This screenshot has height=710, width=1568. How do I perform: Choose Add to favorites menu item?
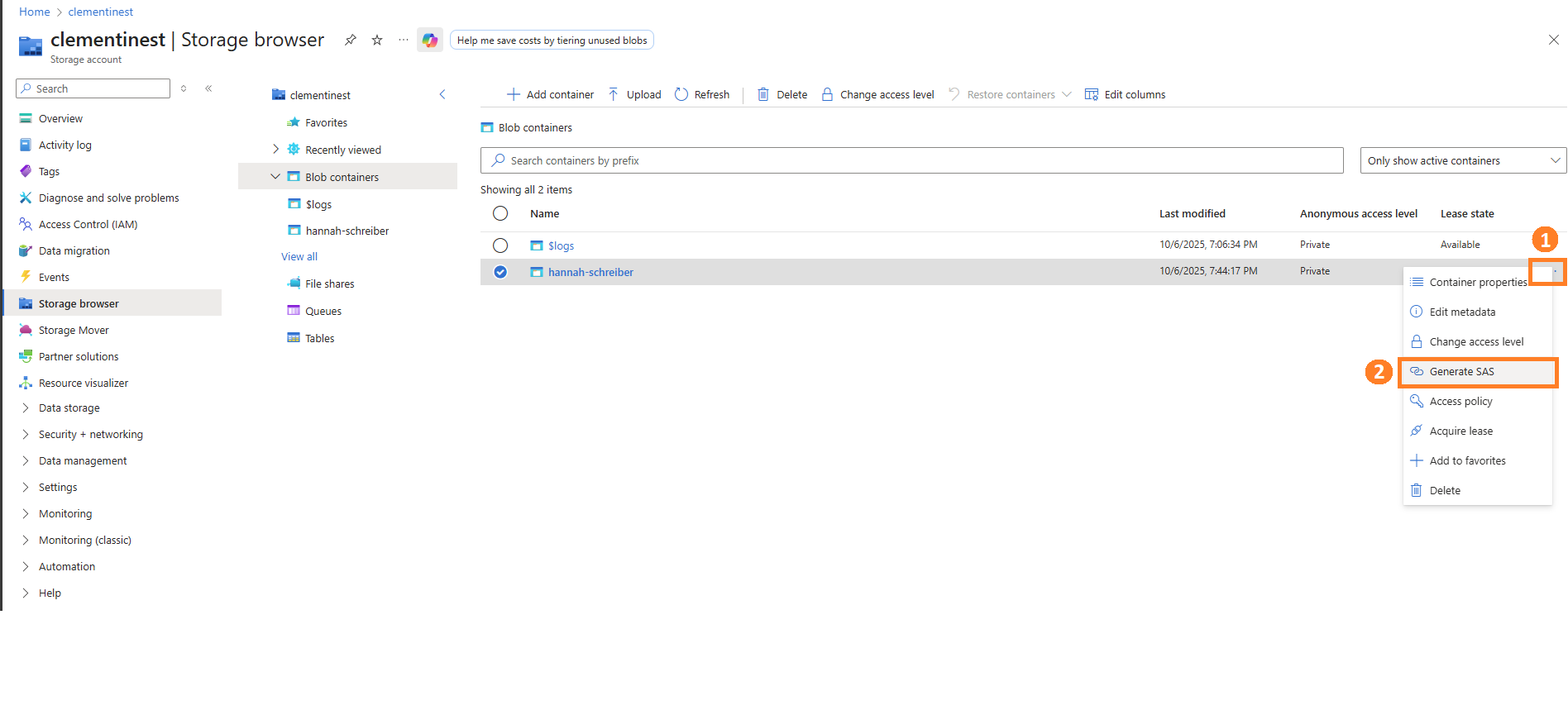coord(1478,460)
